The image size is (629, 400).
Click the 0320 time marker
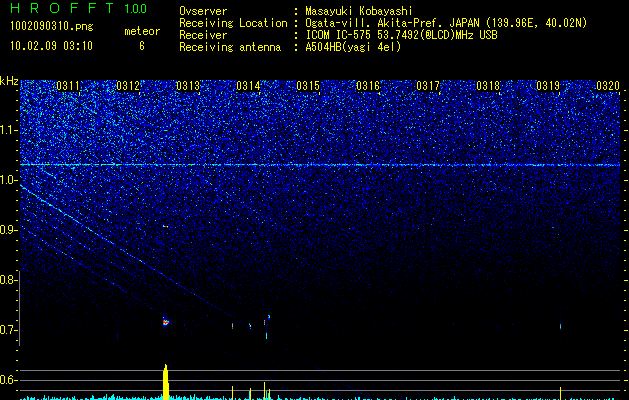(x=608, y=86)
